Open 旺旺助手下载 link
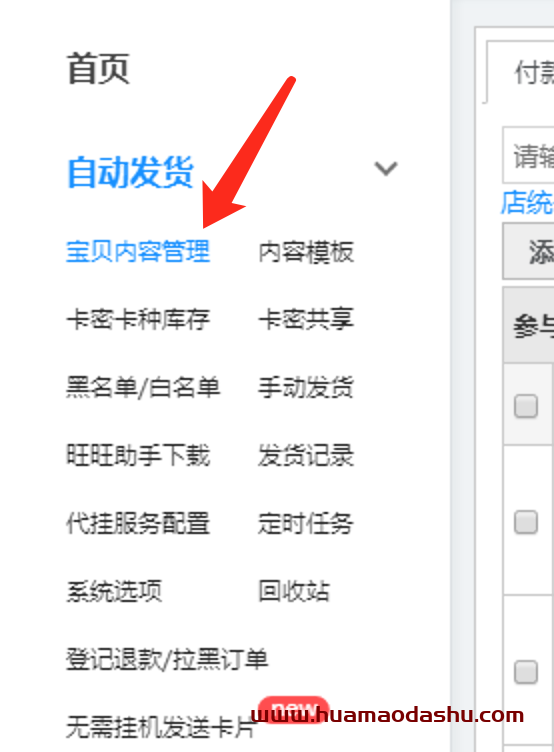The width and height of the screenshot is (554, 752). [x=138, y=455]
